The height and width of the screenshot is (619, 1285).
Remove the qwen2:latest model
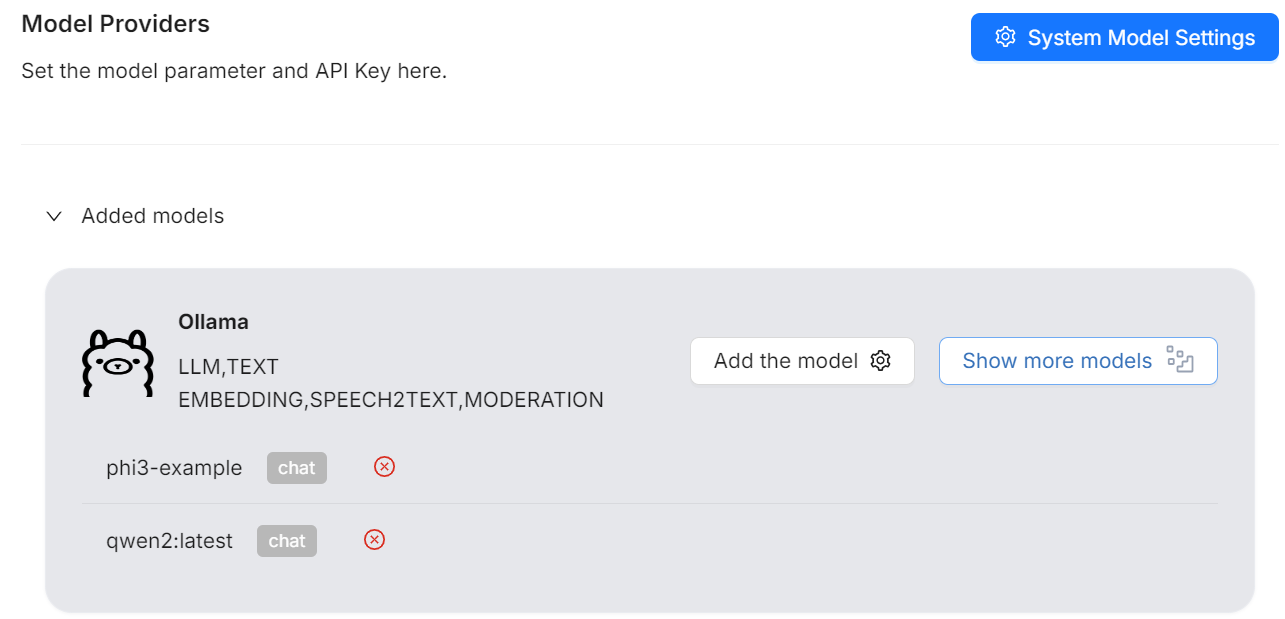374,540
